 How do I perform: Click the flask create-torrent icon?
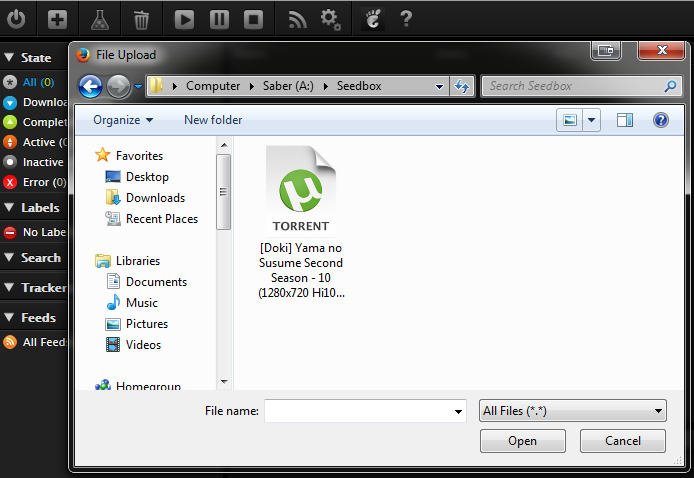tap(100, 19)
